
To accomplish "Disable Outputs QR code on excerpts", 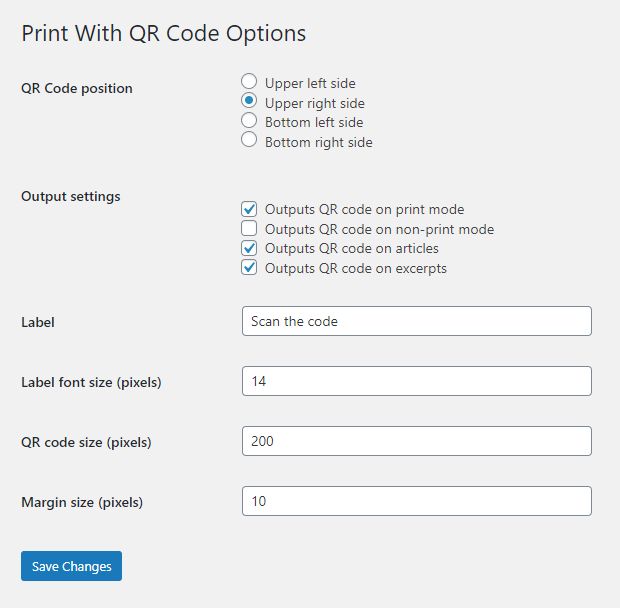I will pos(250,268).
